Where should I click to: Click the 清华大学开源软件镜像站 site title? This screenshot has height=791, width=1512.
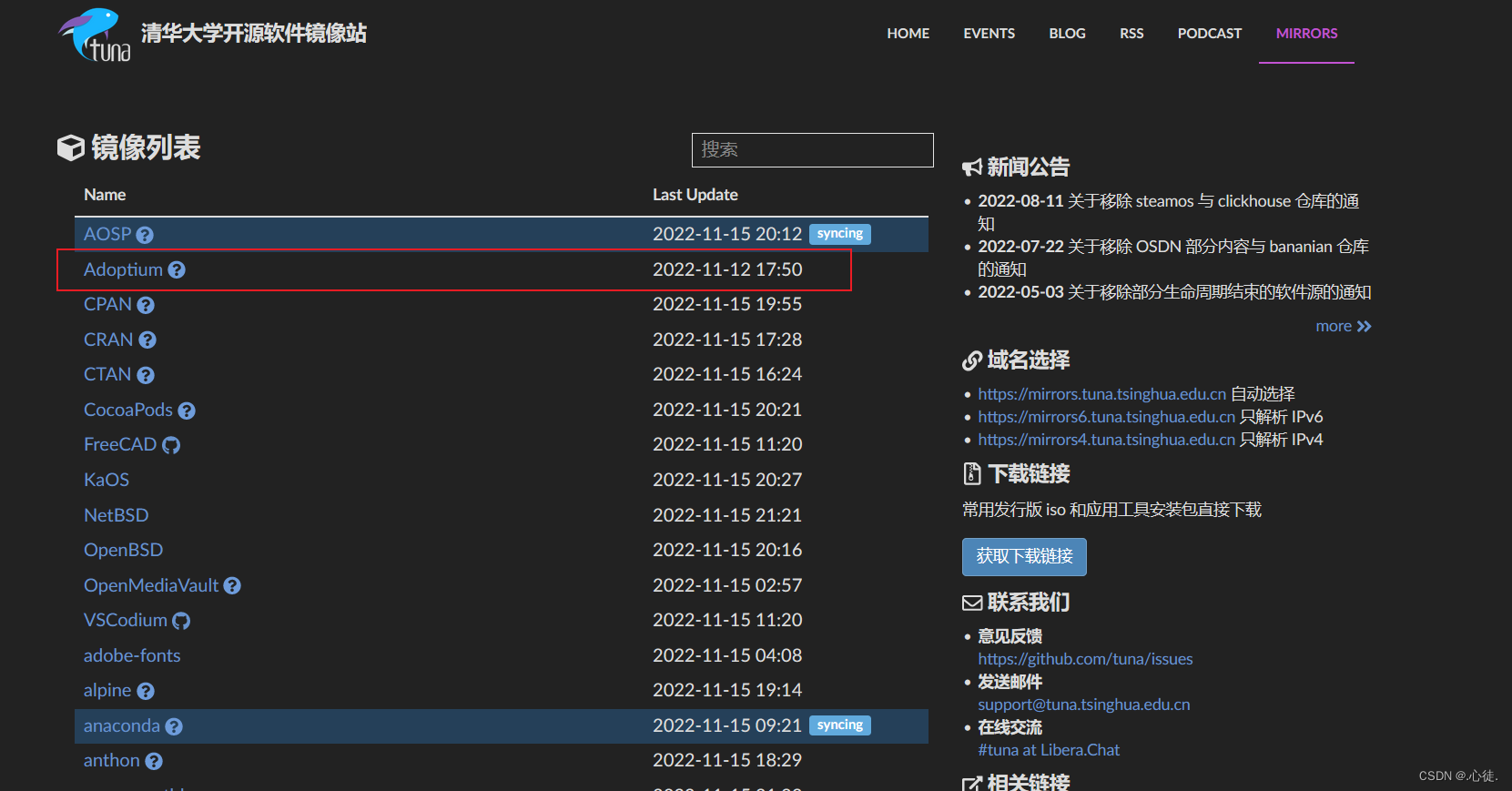point(254,34)
